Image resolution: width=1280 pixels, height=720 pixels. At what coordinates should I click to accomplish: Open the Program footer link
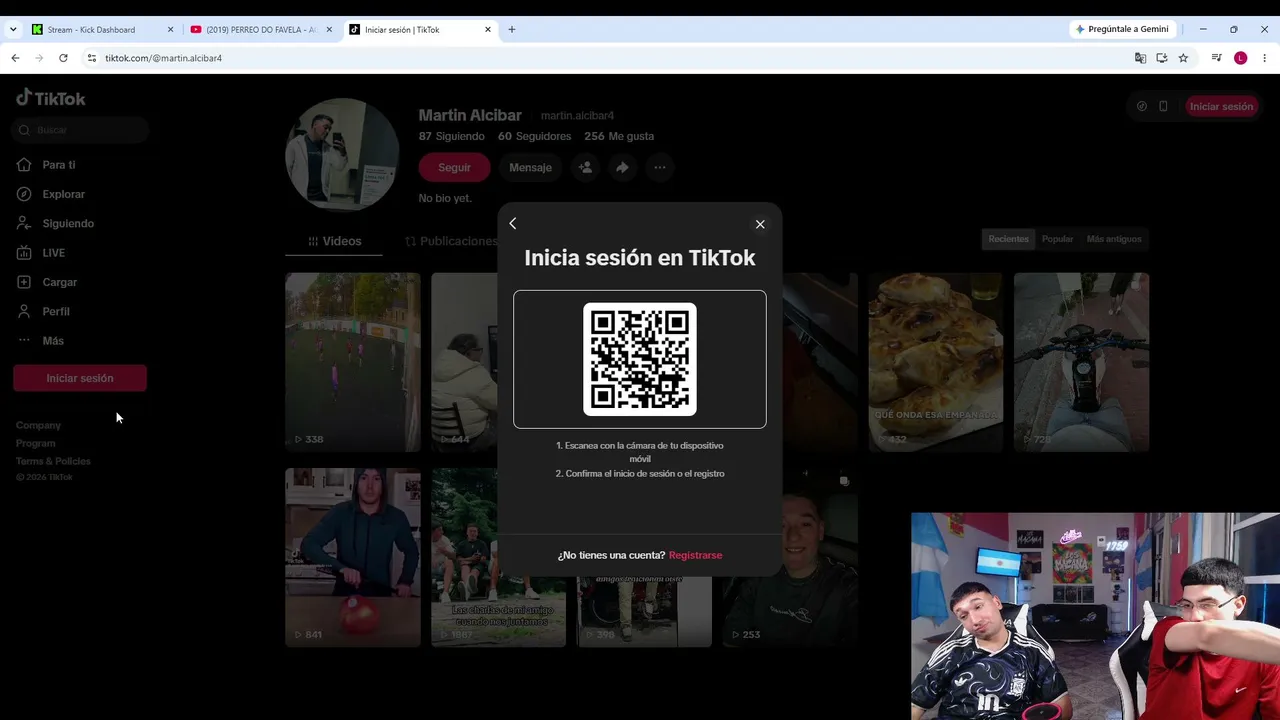coord(36,443)
